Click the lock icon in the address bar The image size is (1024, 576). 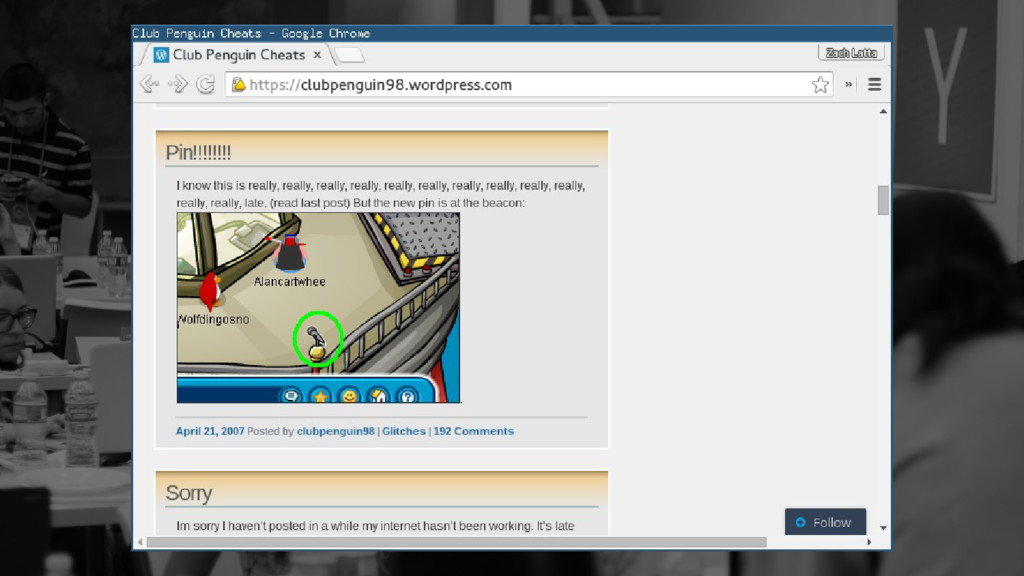coord(238,84)
